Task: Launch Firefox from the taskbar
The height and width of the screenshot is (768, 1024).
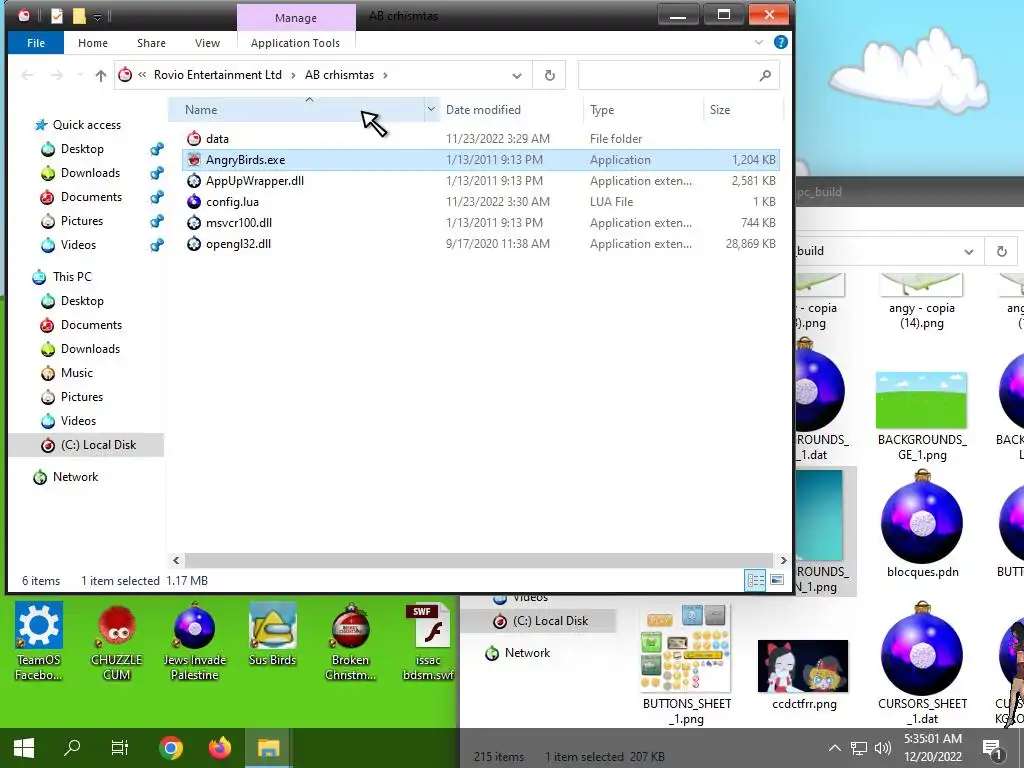Action: coord(219,748)
